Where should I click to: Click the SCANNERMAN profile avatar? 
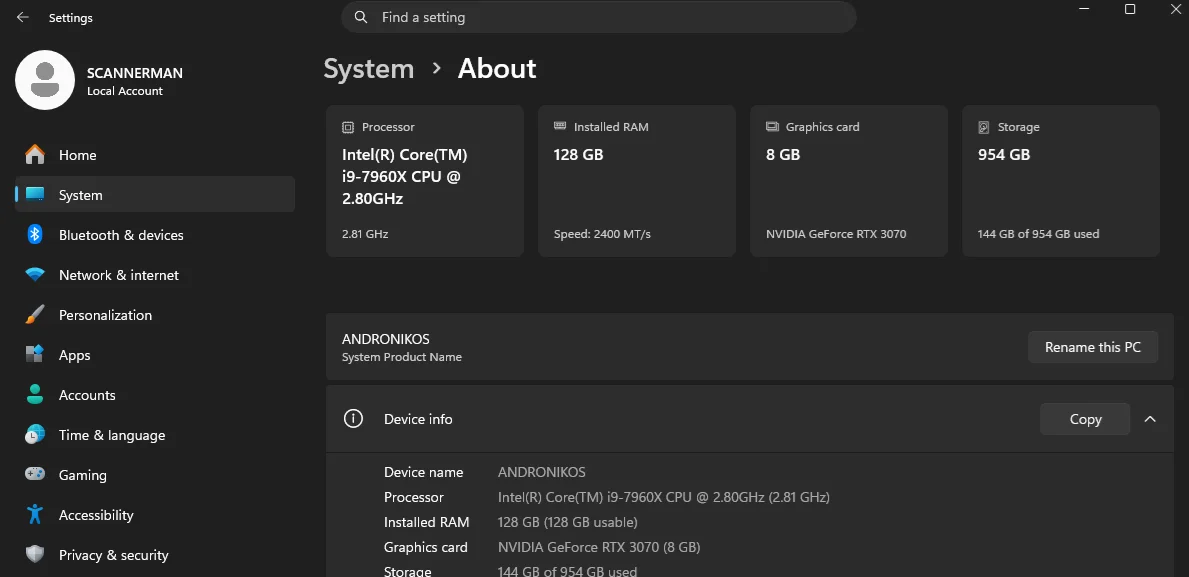(x=45, y=80)
